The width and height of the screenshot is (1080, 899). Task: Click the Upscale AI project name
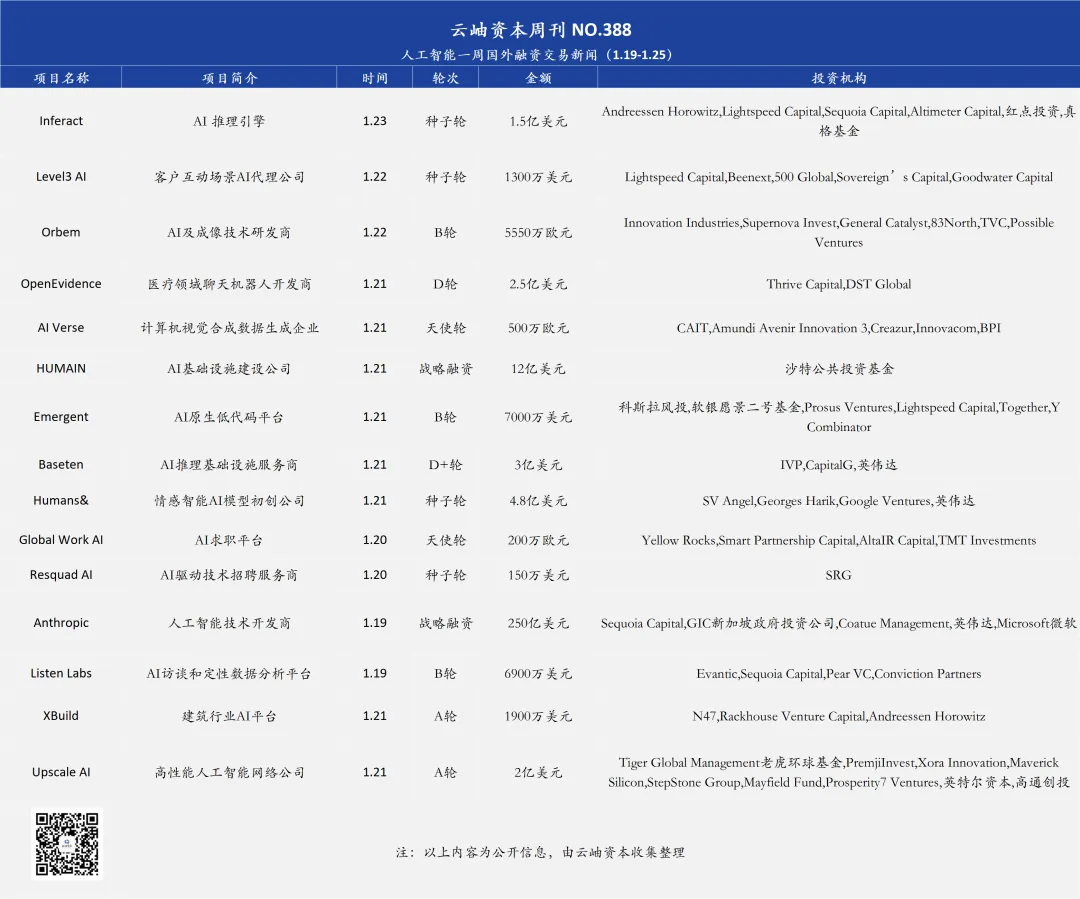pyautogui.click(x=61, y=772)
